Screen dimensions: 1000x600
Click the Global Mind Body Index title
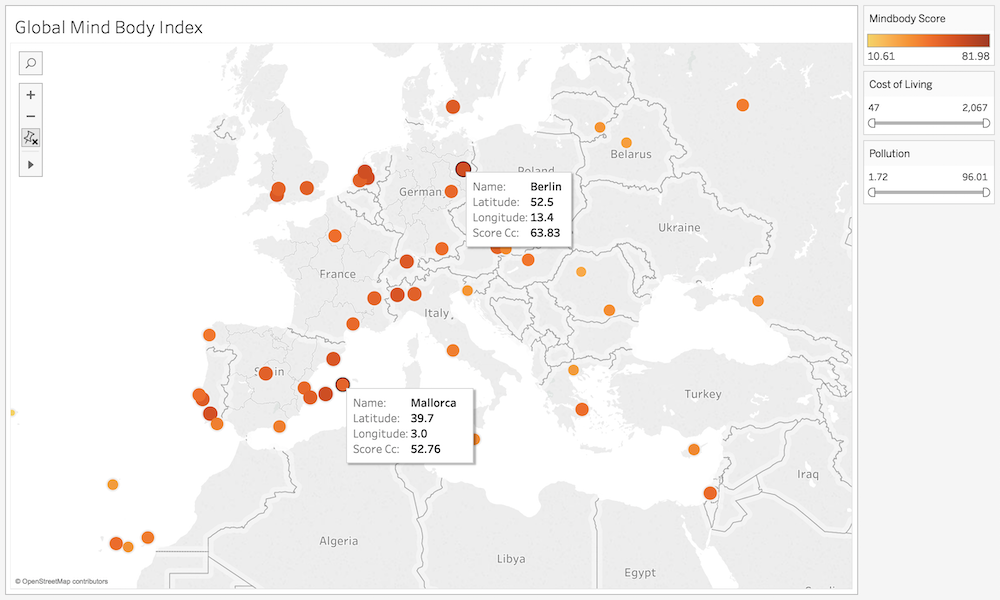(x=109, y=27)
